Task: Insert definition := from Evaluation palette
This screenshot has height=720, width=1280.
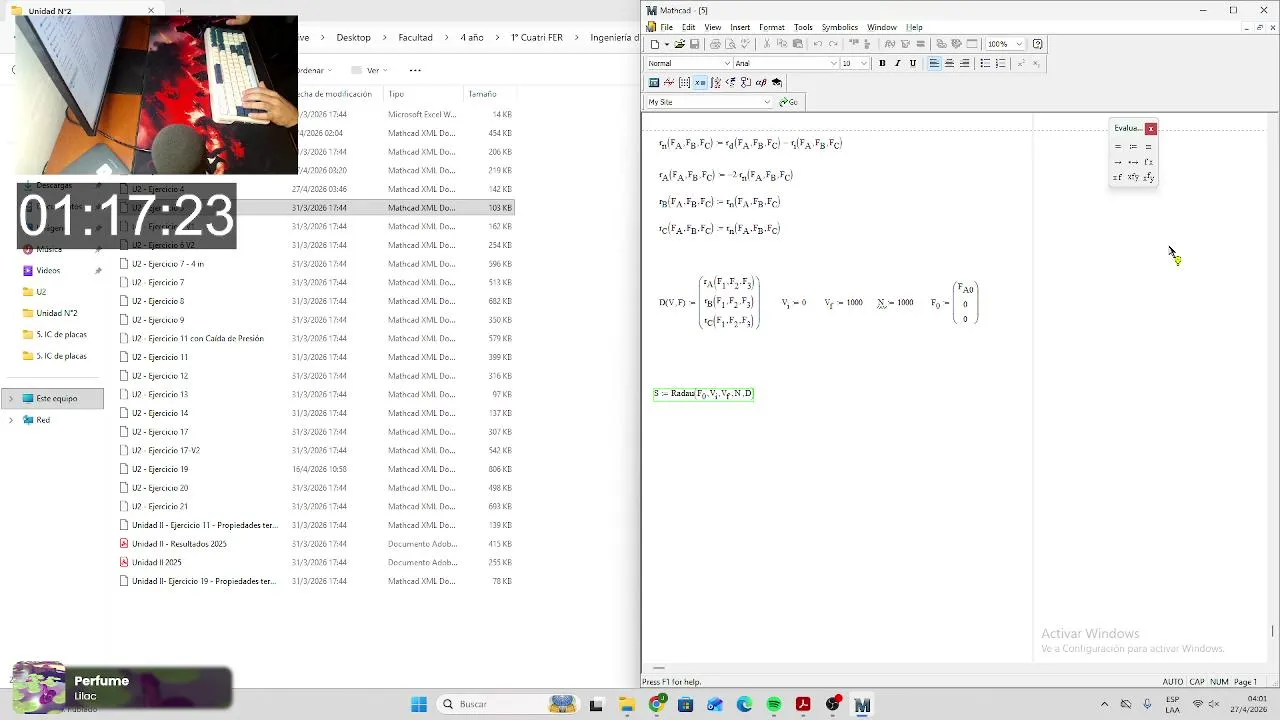Action: coord(1133,147)
